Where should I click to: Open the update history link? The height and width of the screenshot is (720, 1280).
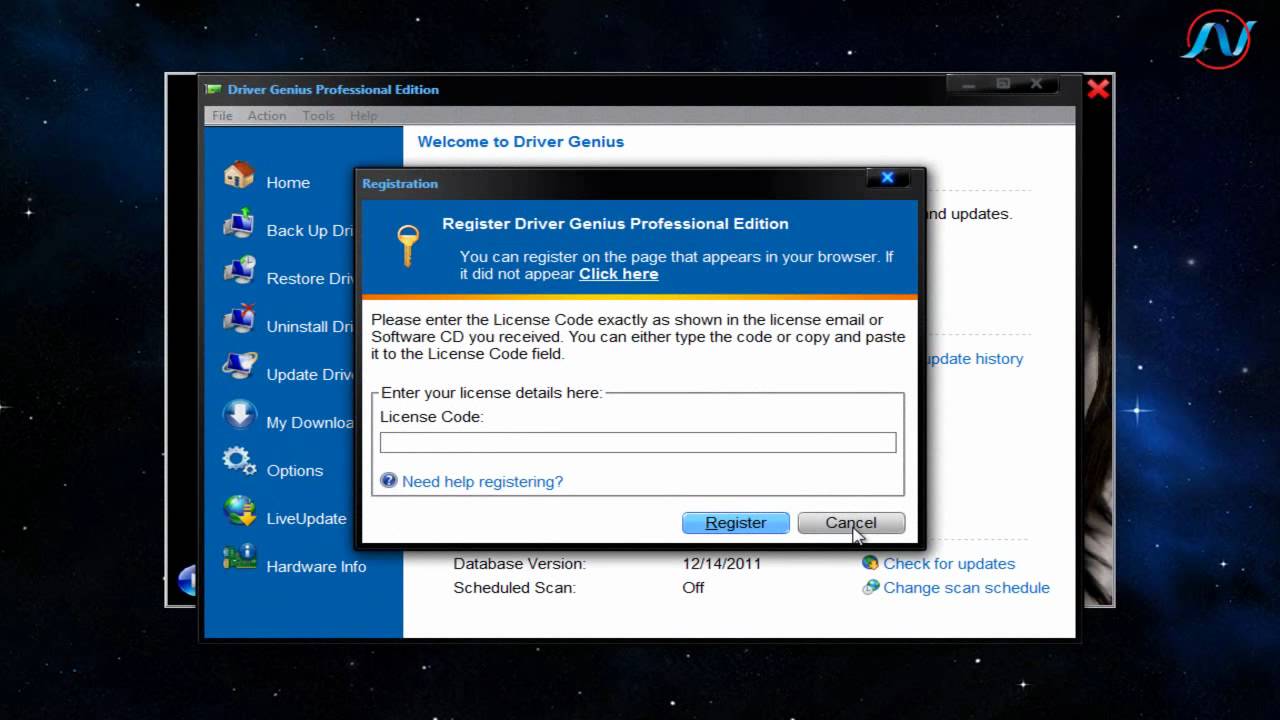pos(974,359)
